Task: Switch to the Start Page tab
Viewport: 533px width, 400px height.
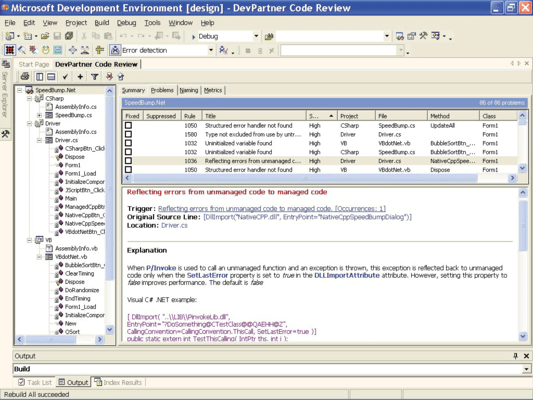Action: (34, 64)
